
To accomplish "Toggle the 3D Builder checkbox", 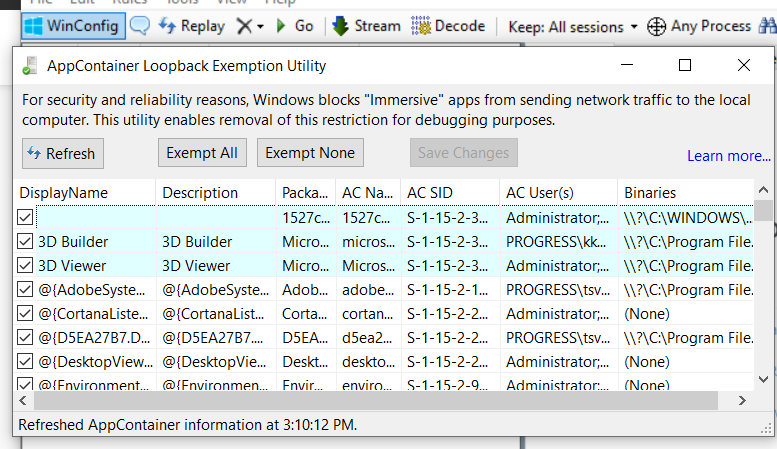I will [x=25, y=241].
